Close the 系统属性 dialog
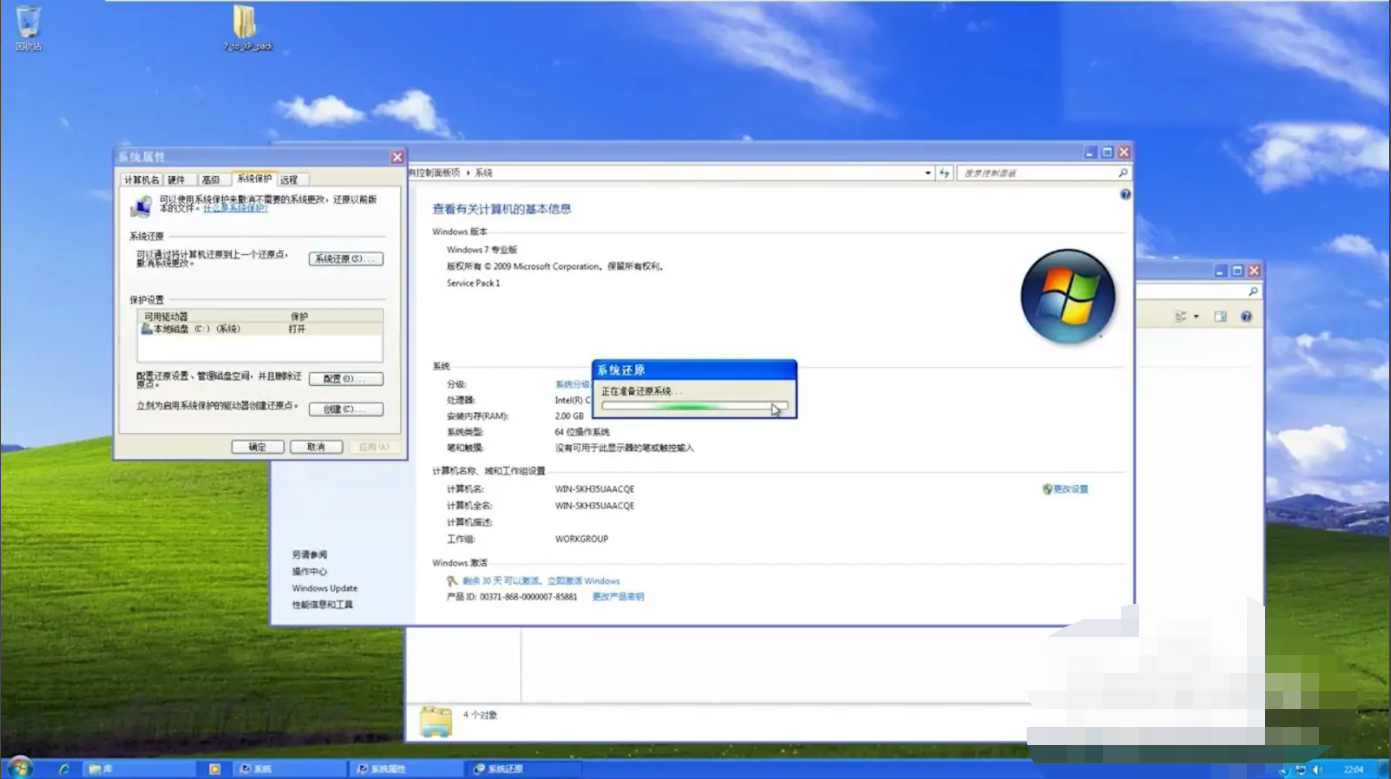Viewport: 1391px width, 779px height. tap(397, 157)
